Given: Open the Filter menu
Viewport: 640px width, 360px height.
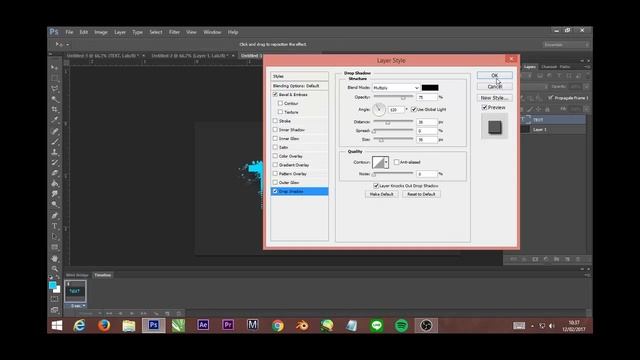Looking at the screenshot, I should click(174, 32).
